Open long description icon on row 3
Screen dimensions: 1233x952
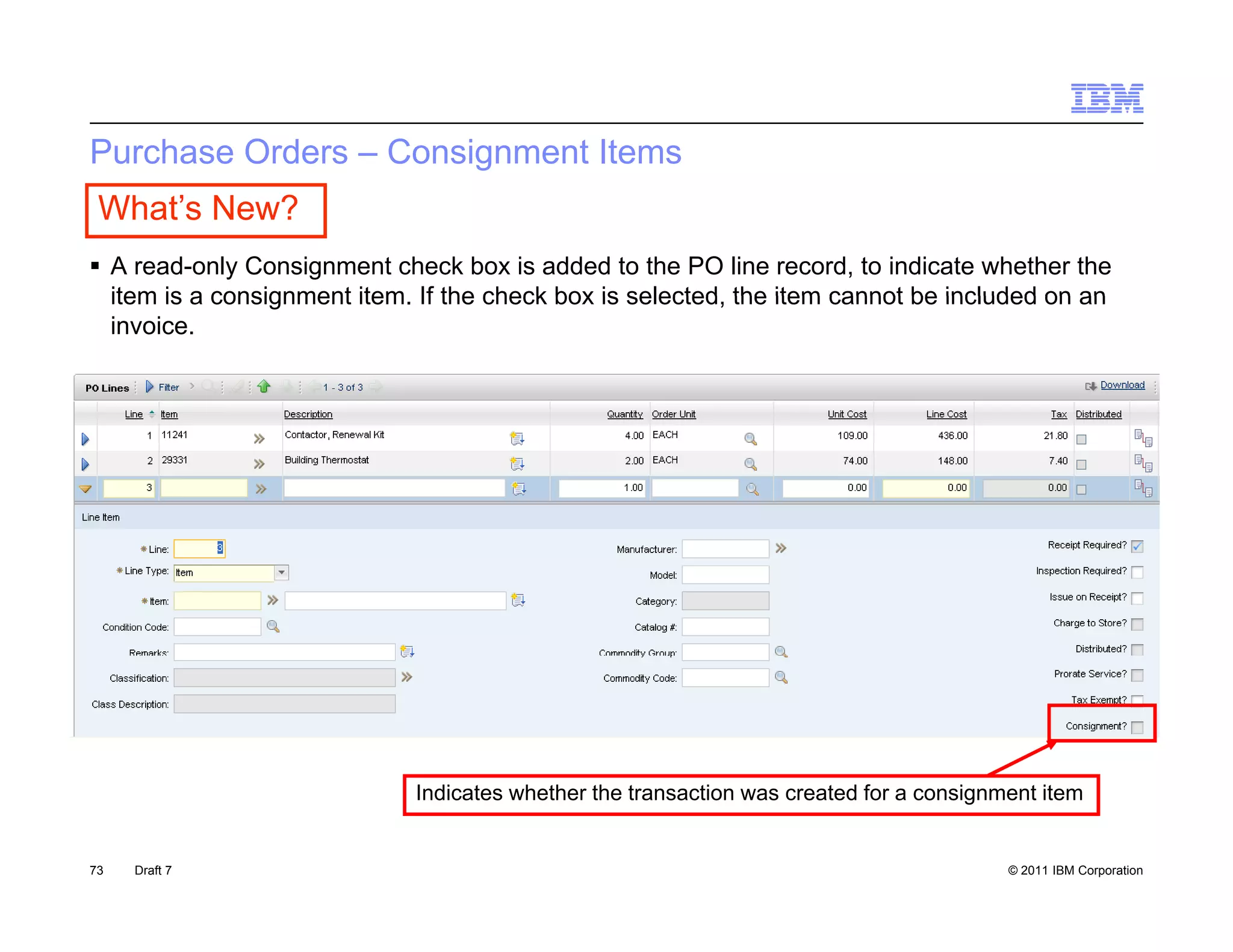point(519,489)
